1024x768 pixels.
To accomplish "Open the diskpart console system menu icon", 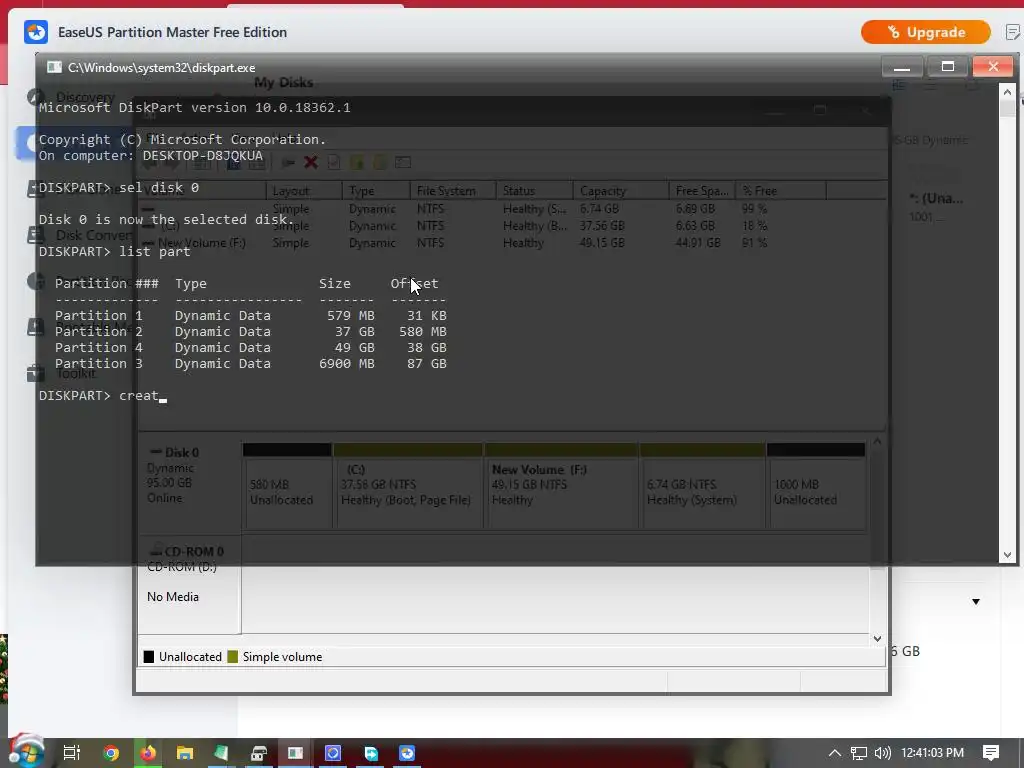I will click(55, 67).
